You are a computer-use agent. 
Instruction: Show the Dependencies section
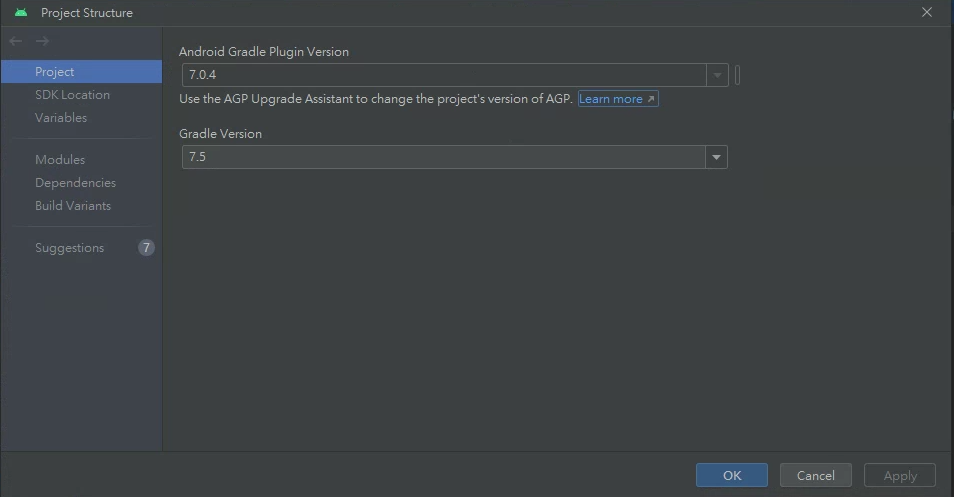tap(75, 183)
